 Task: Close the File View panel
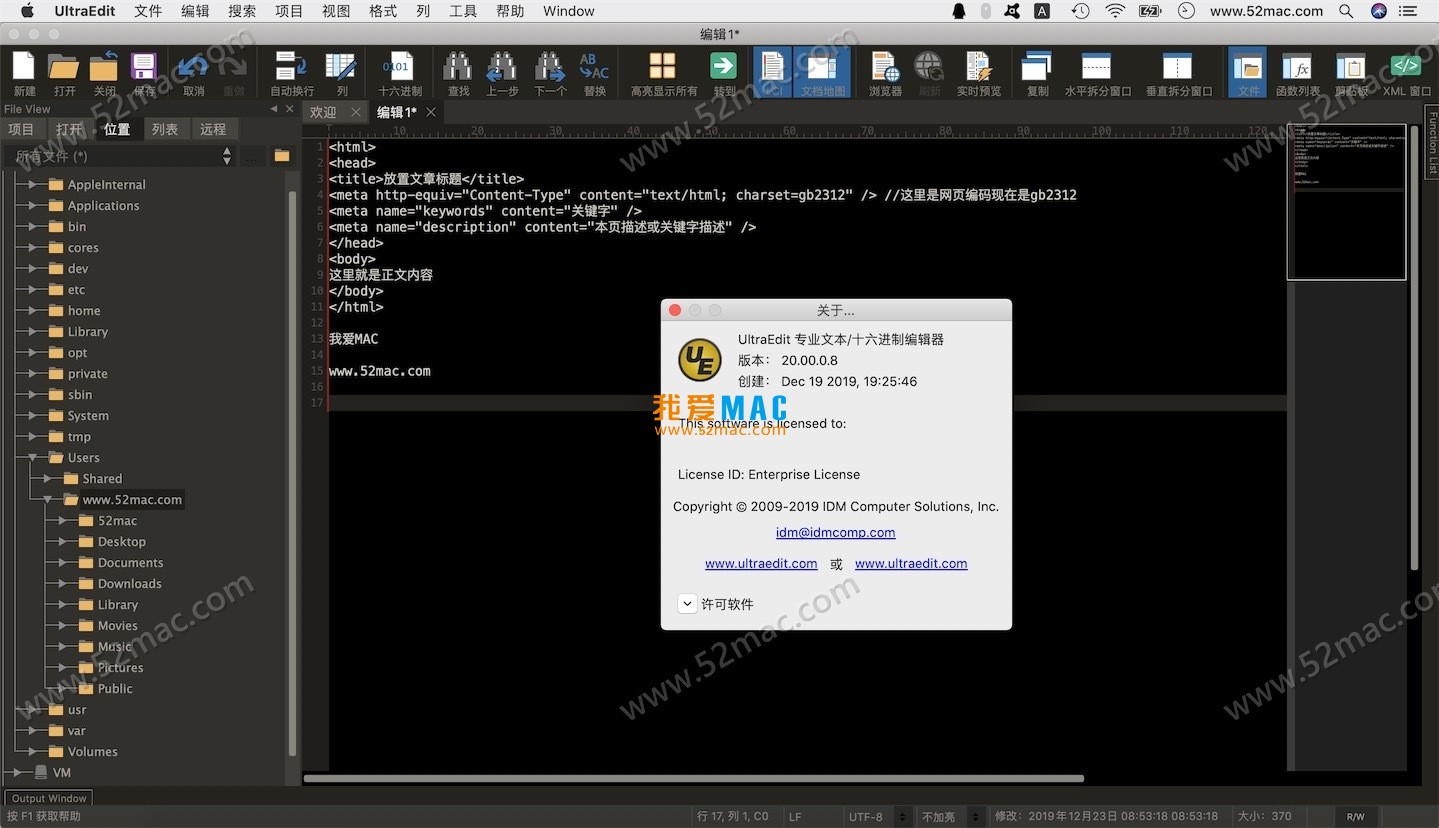pos(290,109)
